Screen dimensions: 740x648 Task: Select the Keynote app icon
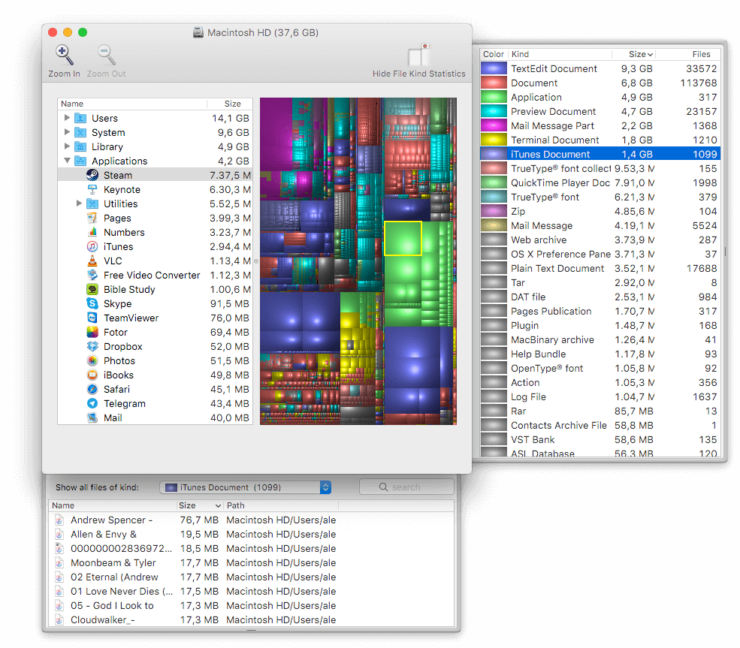(x=92, y=189)
